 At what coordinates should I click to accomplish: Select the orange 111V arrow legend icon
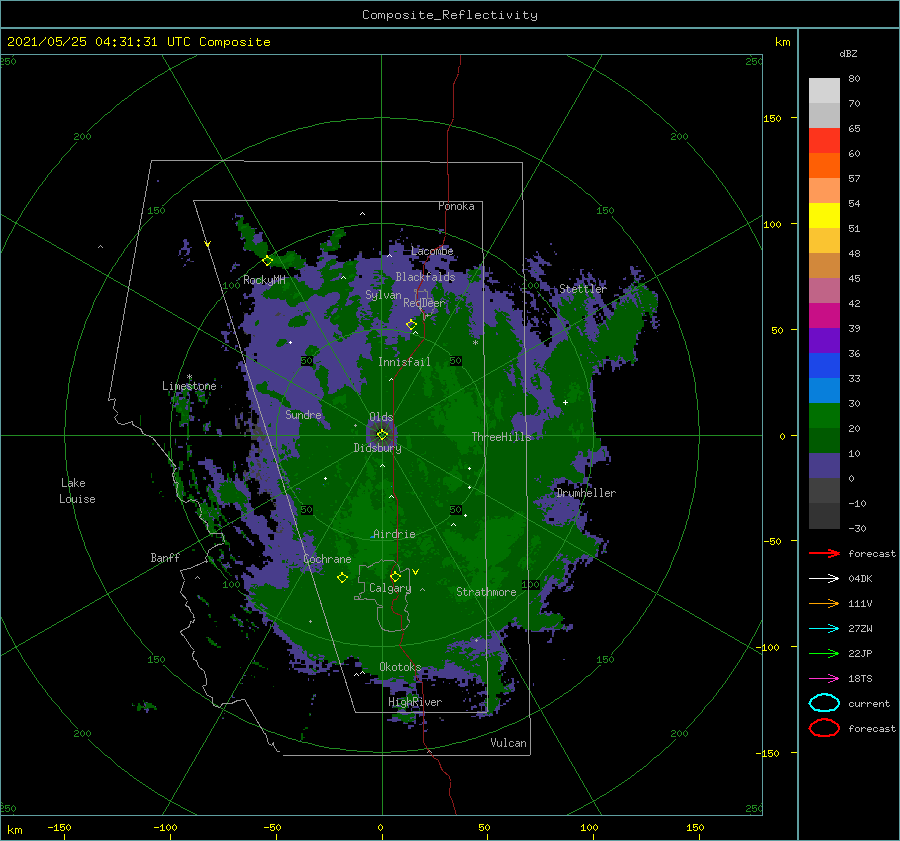[x=824, y=603]
